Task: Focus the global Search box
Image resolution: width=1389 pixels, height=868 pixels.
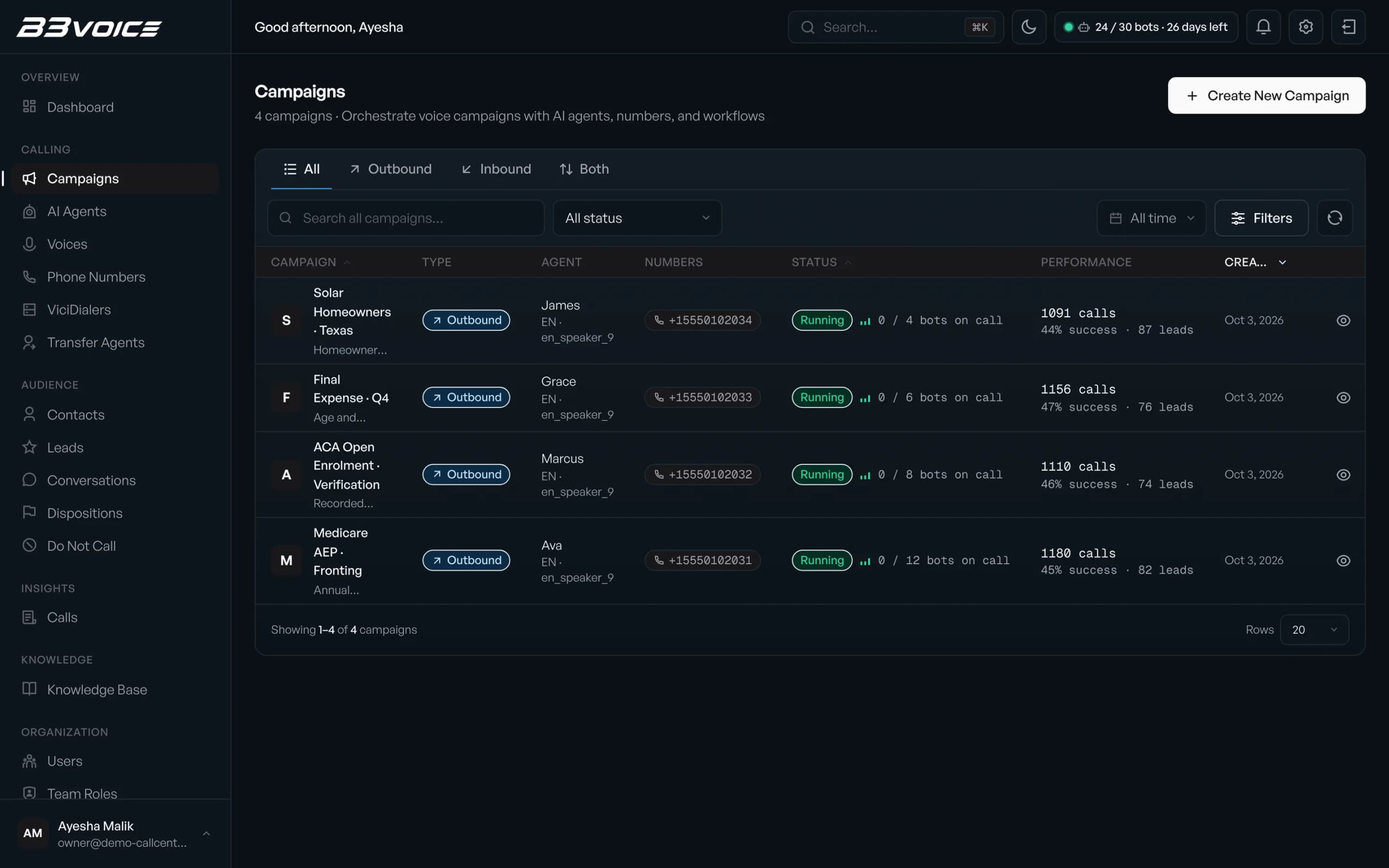Action: point(895,27)
